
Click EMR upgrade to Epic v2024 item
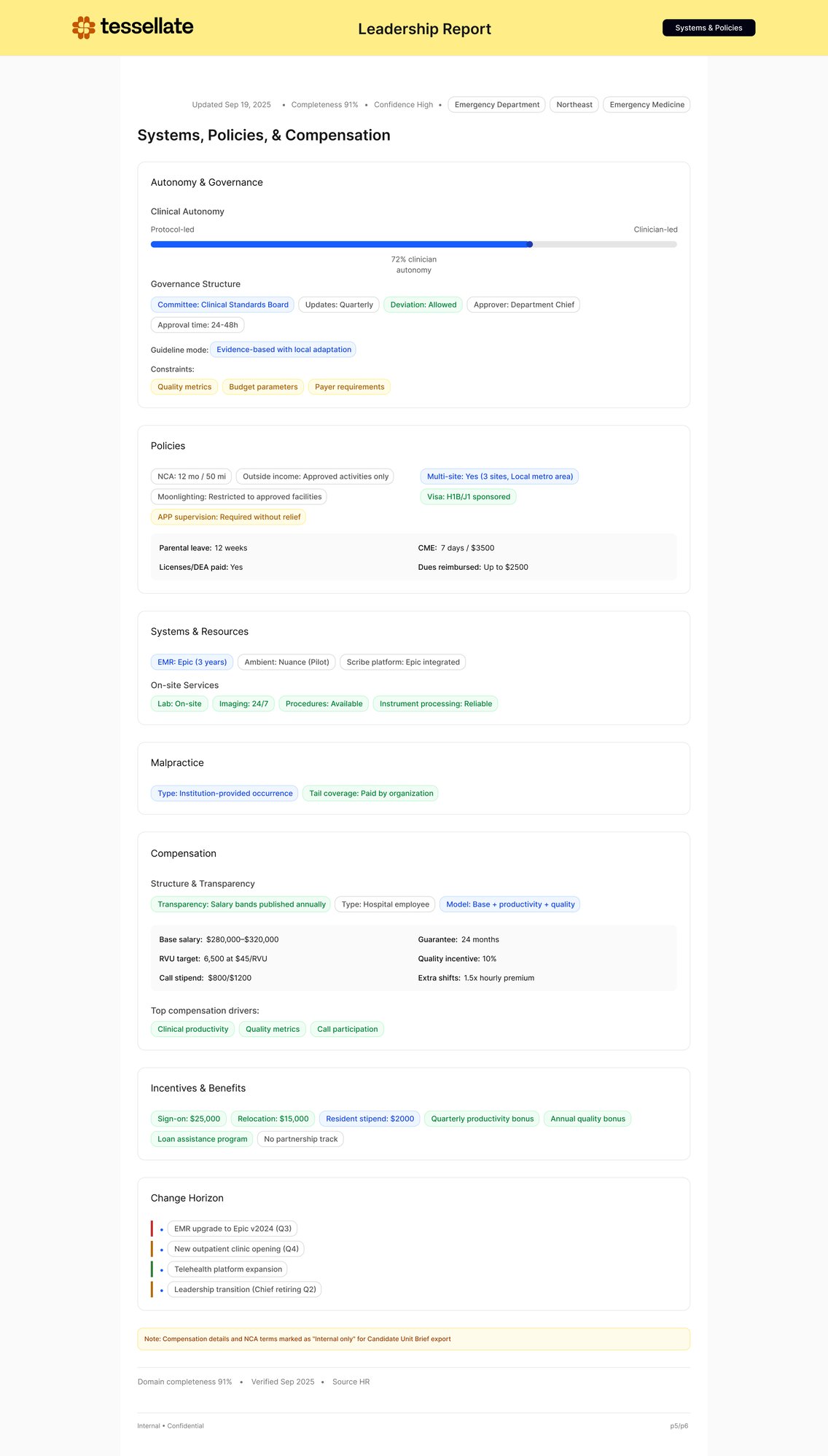pyautogui.click(x=233, y=1229)
